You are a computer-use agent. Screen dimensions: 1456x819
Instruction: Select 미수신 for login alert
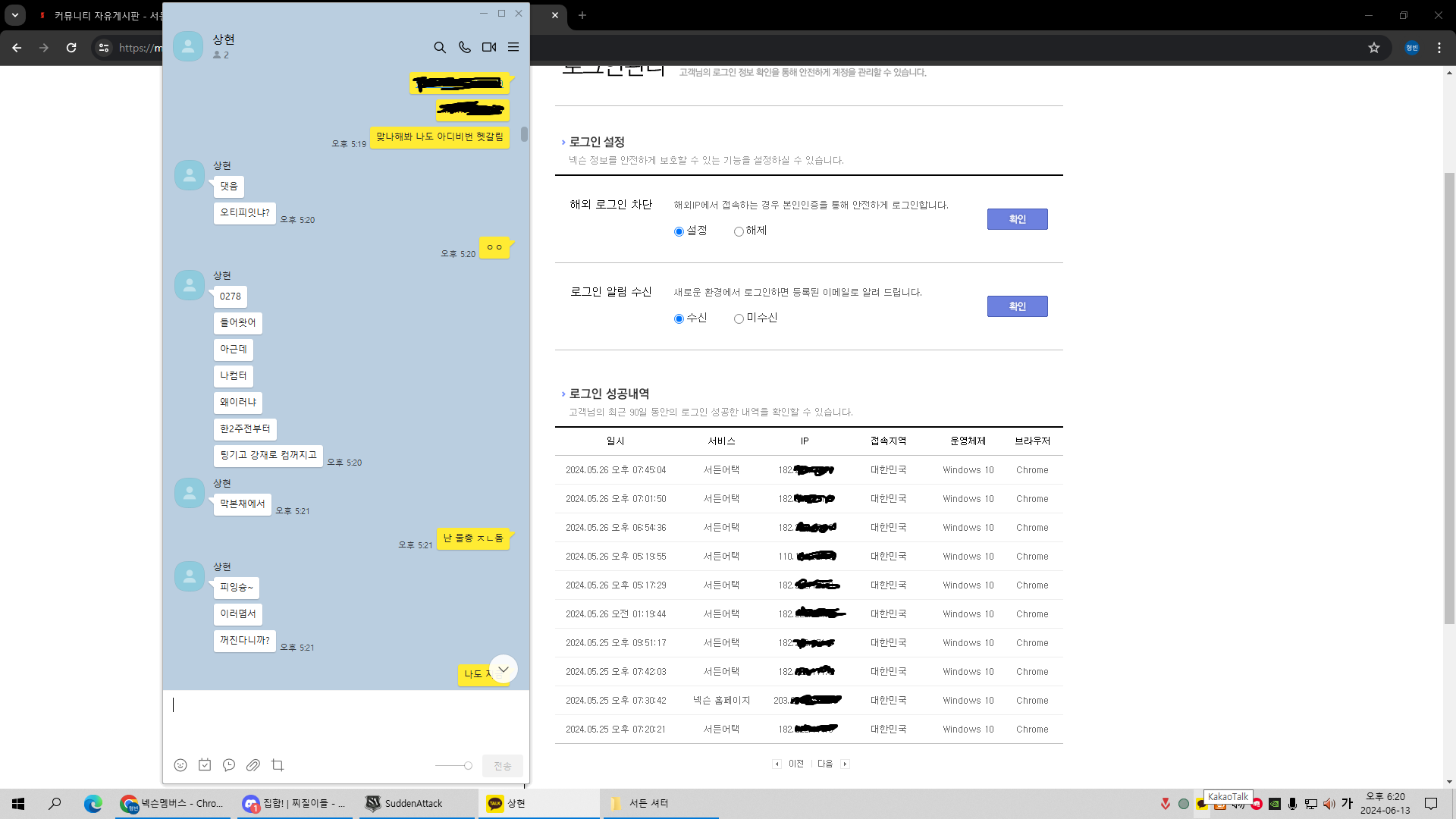tap(739, 318)
